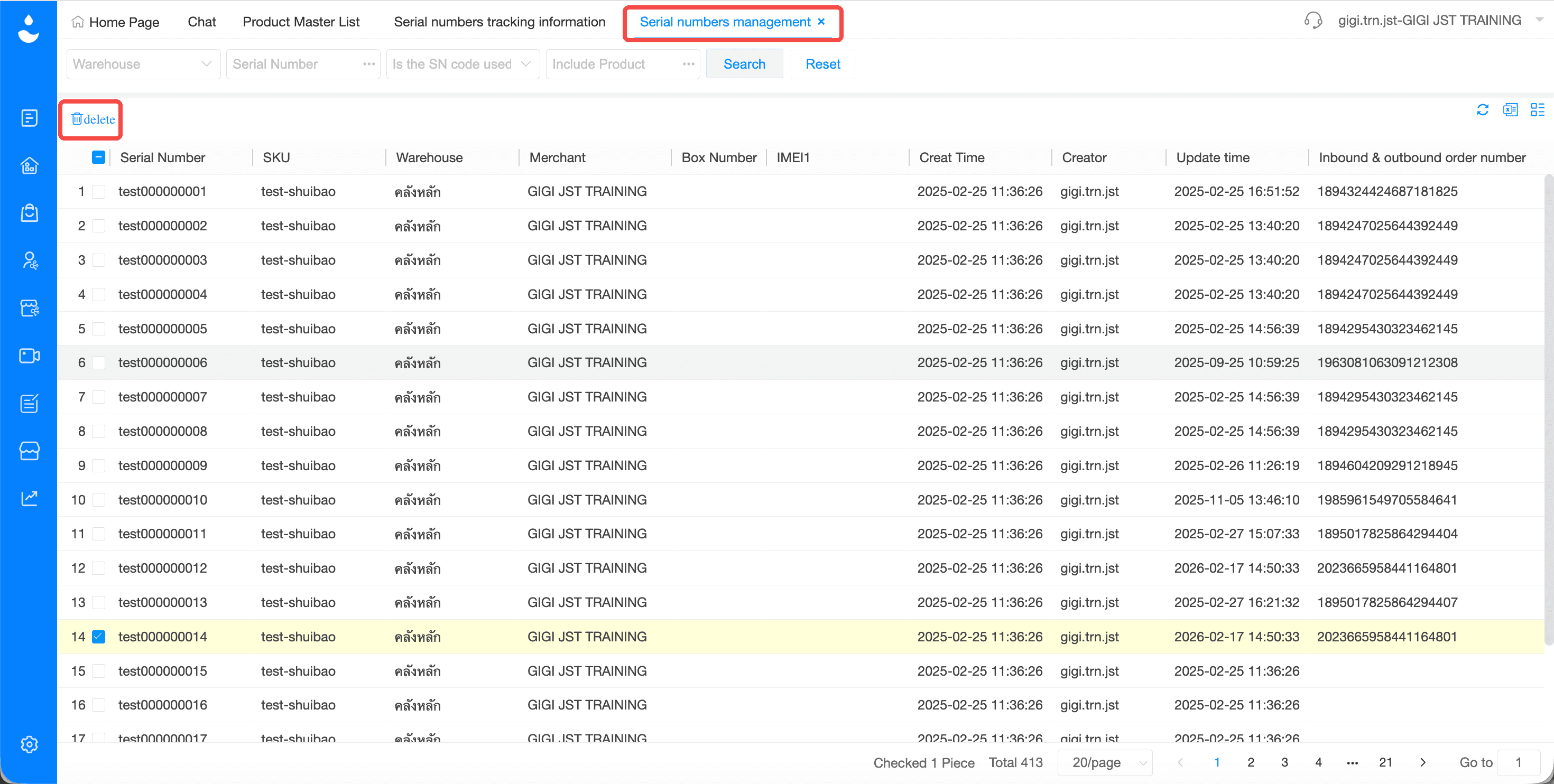Image resolution: width=1554 pixels, height=784 pixels.
Task: Go to page 3
Action: point(1284,762)
